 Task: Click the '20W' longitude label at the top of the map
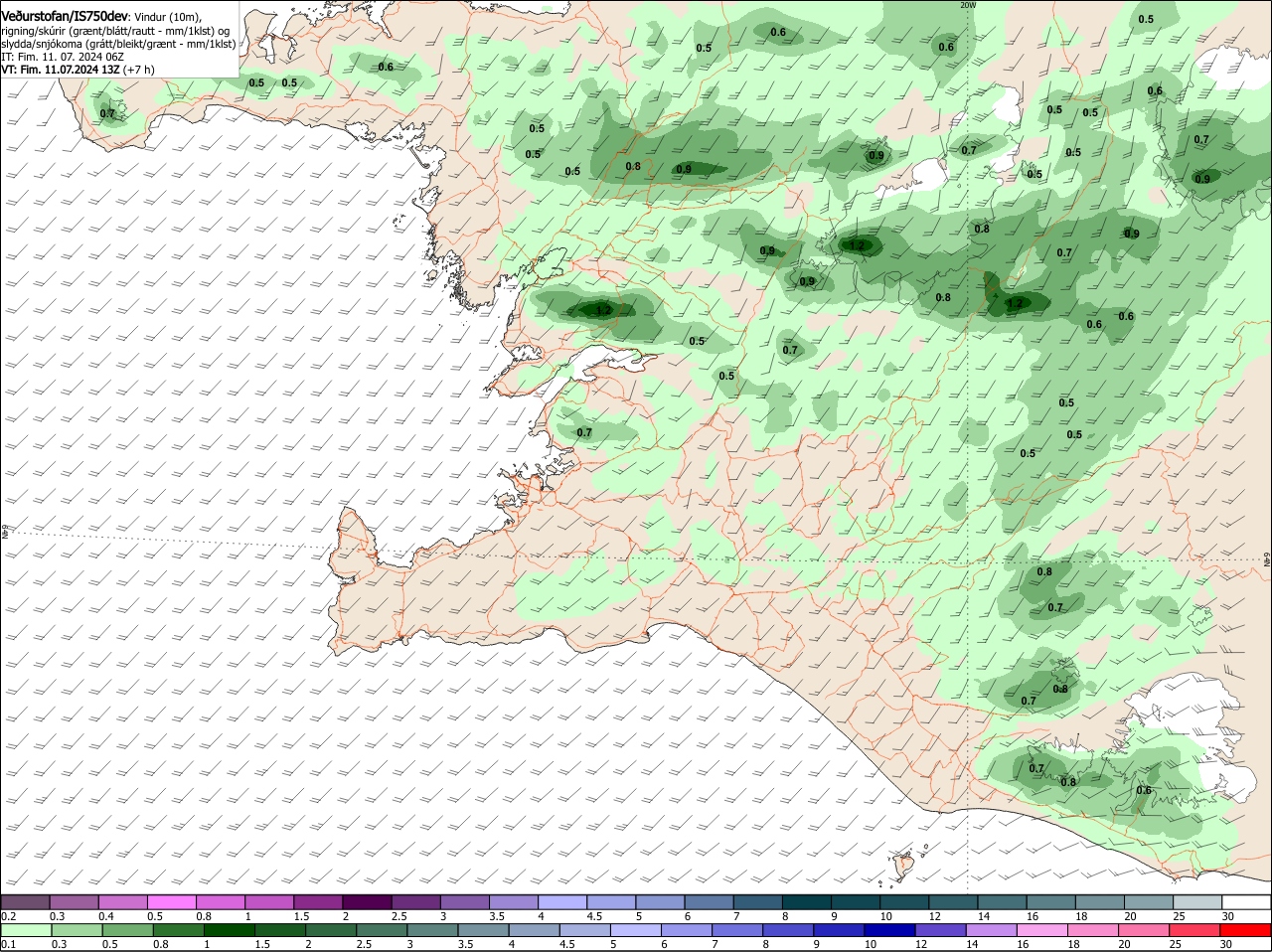(968, 5)
